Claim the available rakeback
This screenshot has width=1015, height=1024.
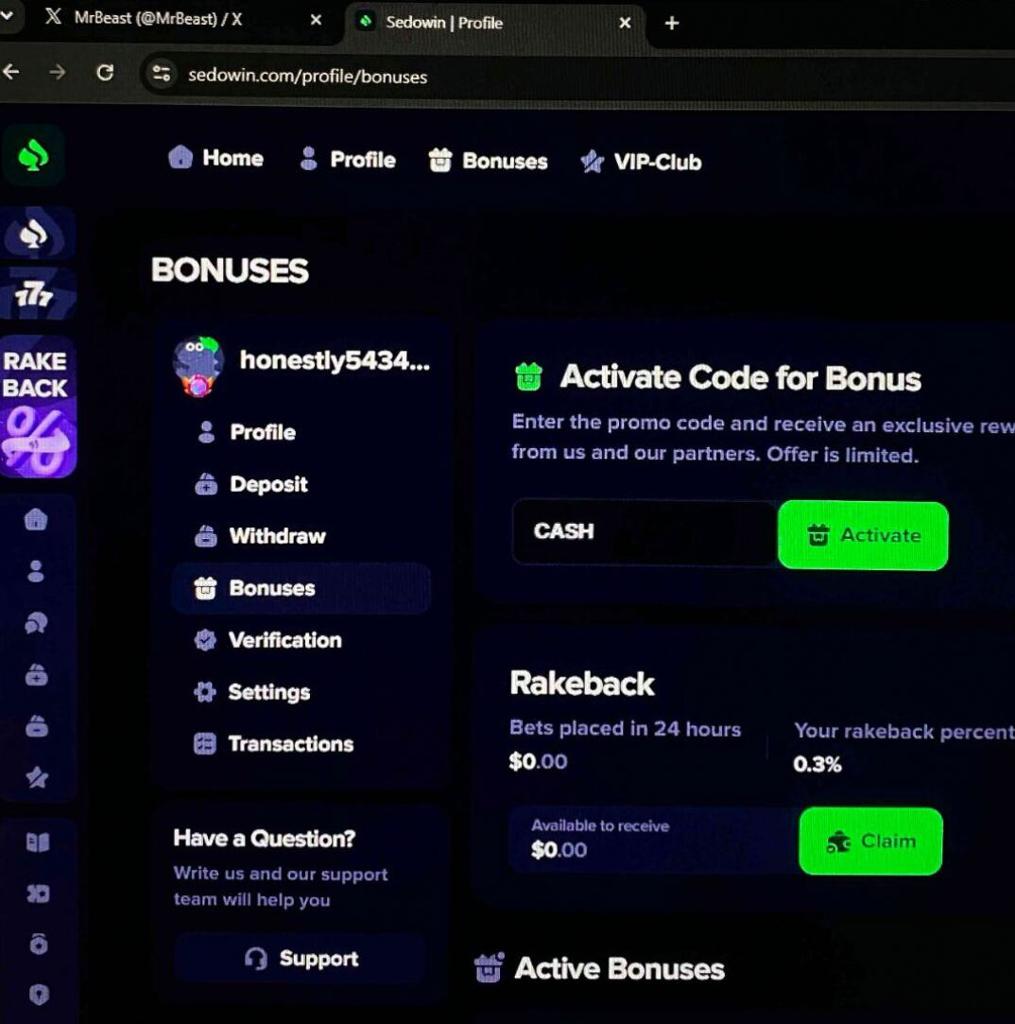pos(871,840)
